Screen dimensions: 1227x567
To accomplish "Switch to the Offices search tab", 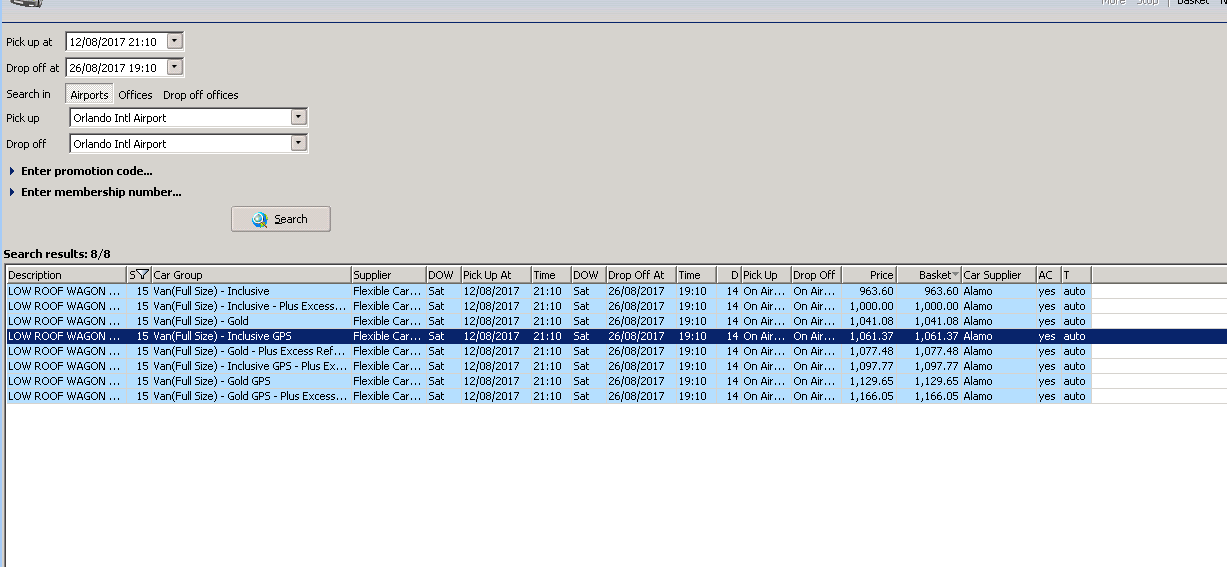I will (135, 95).
